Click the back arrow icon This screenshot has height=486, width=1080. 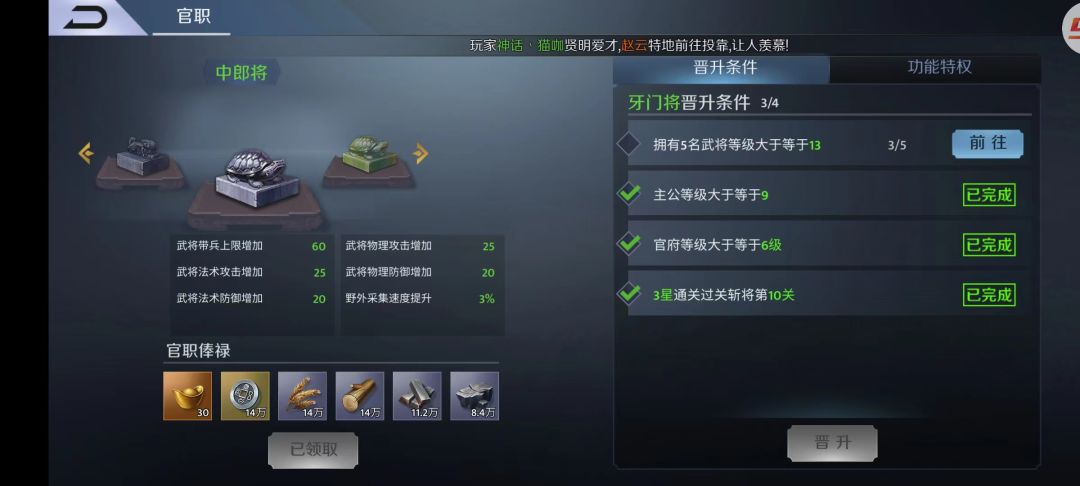click(85, 18)
